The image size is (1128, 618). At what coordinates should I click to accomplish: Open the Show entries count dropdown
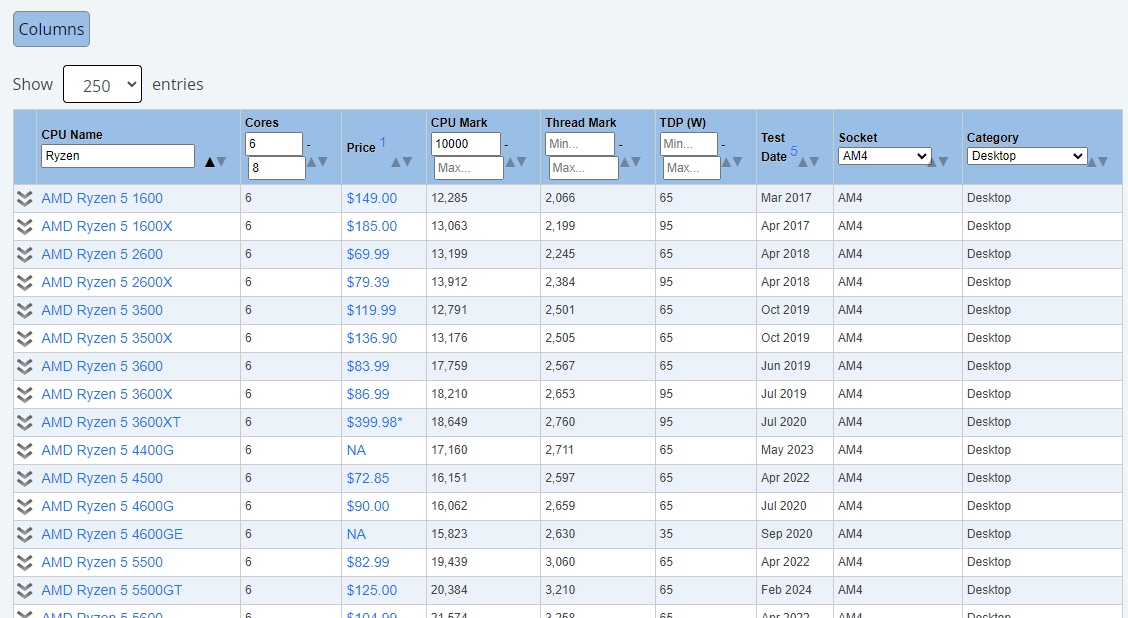(x=102, y=84)
